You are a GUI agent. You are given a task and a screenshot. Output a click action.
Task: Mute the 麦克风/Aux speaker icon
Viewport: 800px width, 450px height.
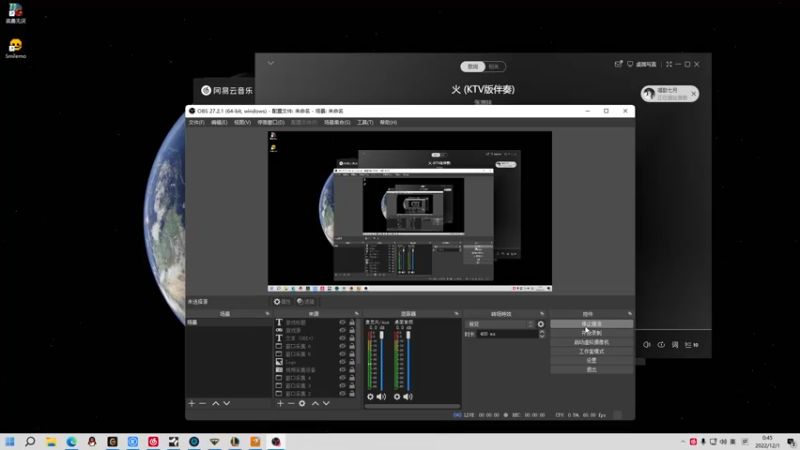coord(381,396)
